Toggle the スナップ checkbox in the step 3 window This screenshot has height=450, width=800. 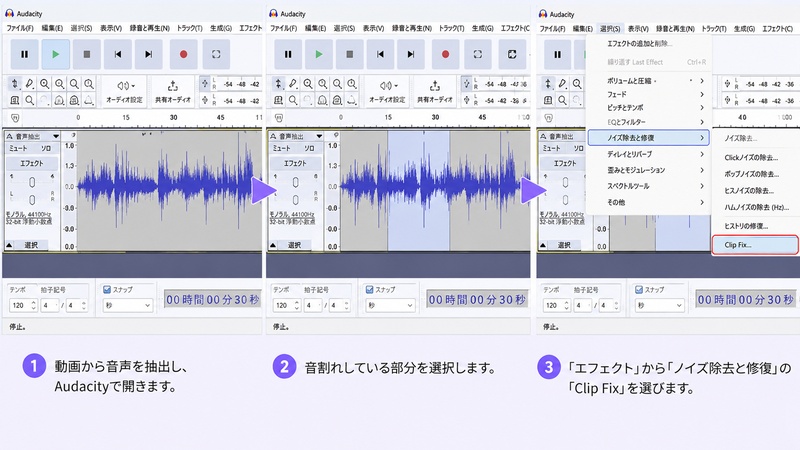click(639, 290)
